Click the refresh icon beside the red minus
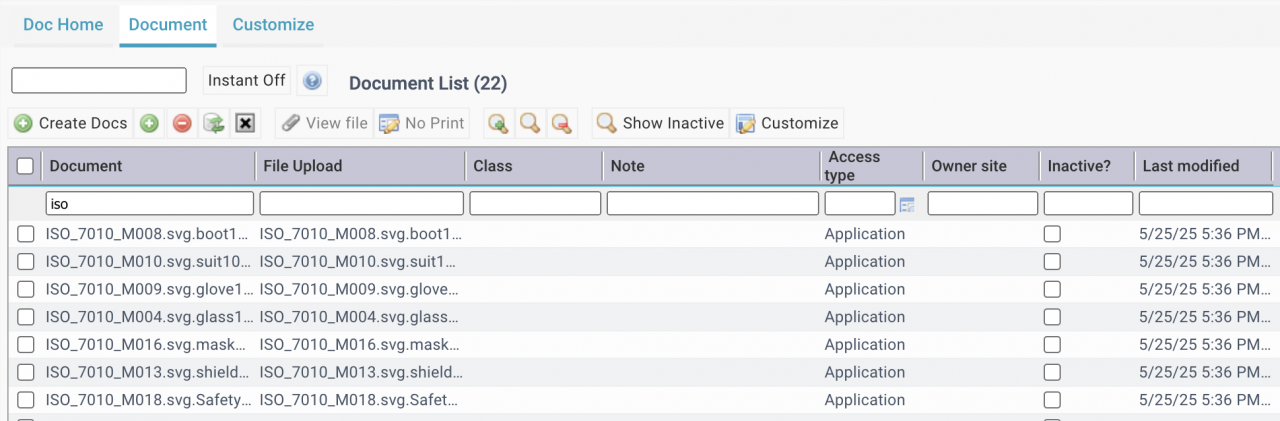 click(213, 123)
